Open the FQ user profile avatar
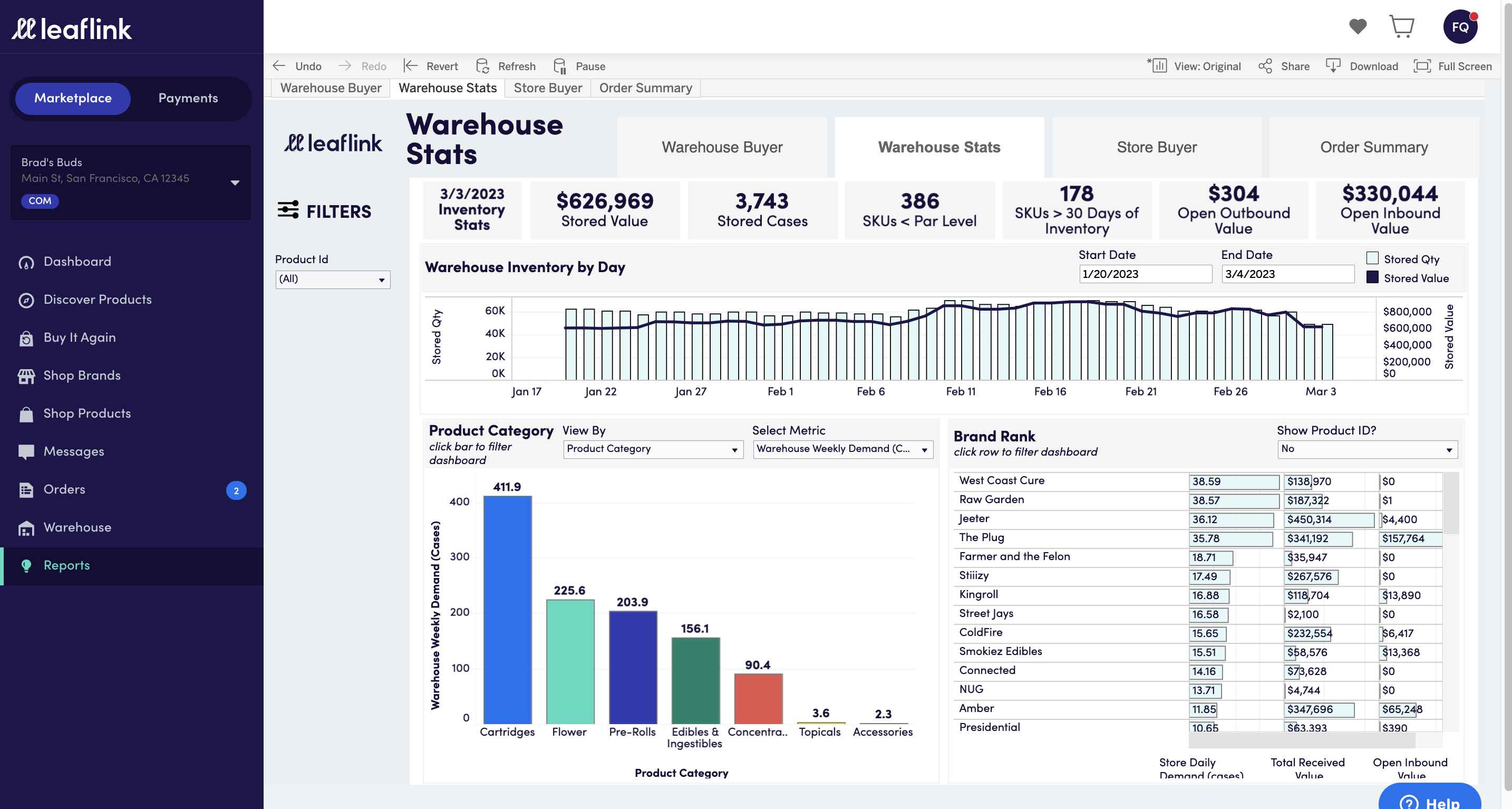The image size is (1512, 809). (1460, 26)
